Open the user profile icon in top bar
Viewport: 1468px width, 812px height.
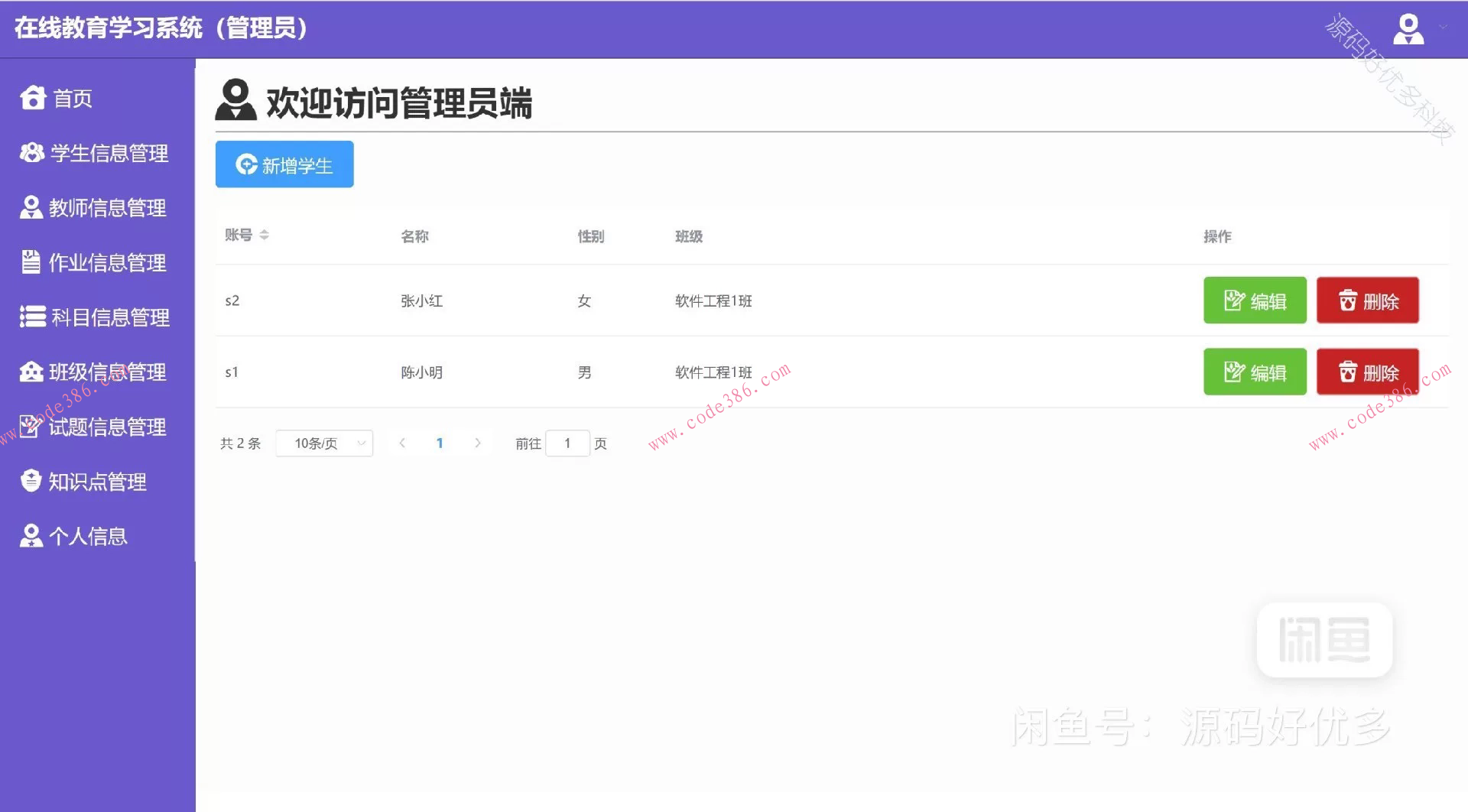click(x=1409, y=29)
